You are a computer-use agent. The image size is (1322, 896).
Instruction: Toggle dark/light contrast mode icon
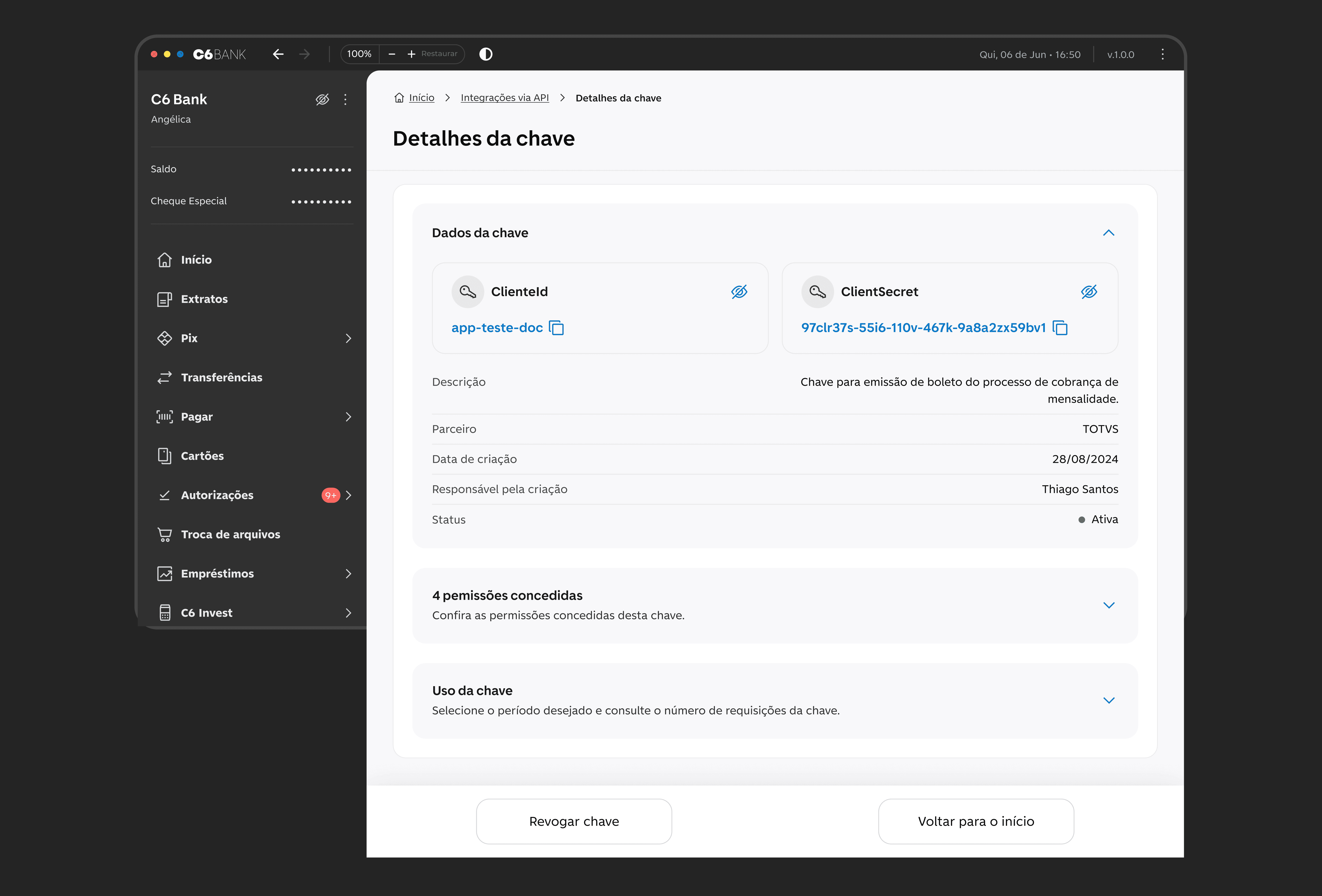486,54
